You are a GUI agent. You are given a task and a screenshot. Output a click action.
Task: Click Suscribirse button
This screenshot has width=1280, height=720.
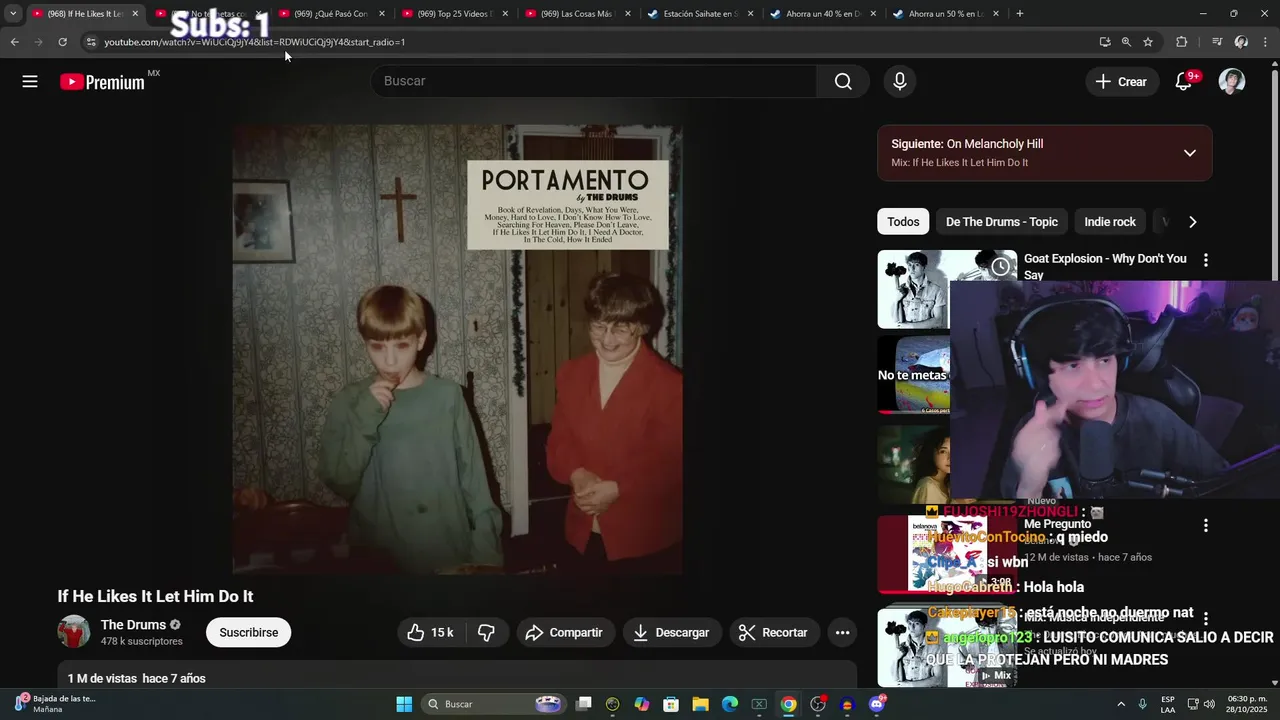point(248,632)
